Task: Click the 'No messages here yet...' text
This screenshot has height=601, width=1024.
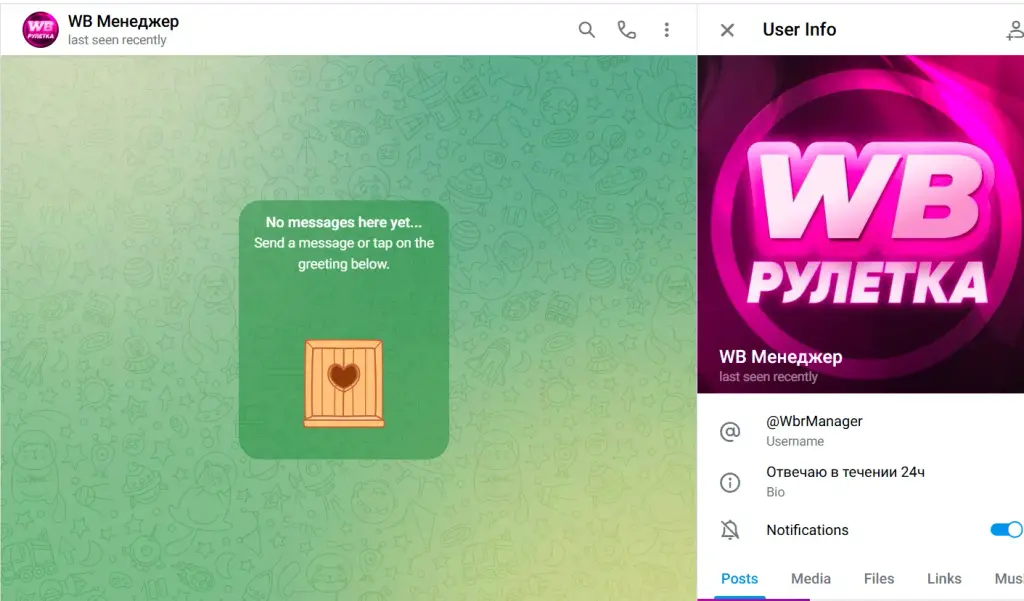Action: tap(344, 222)
